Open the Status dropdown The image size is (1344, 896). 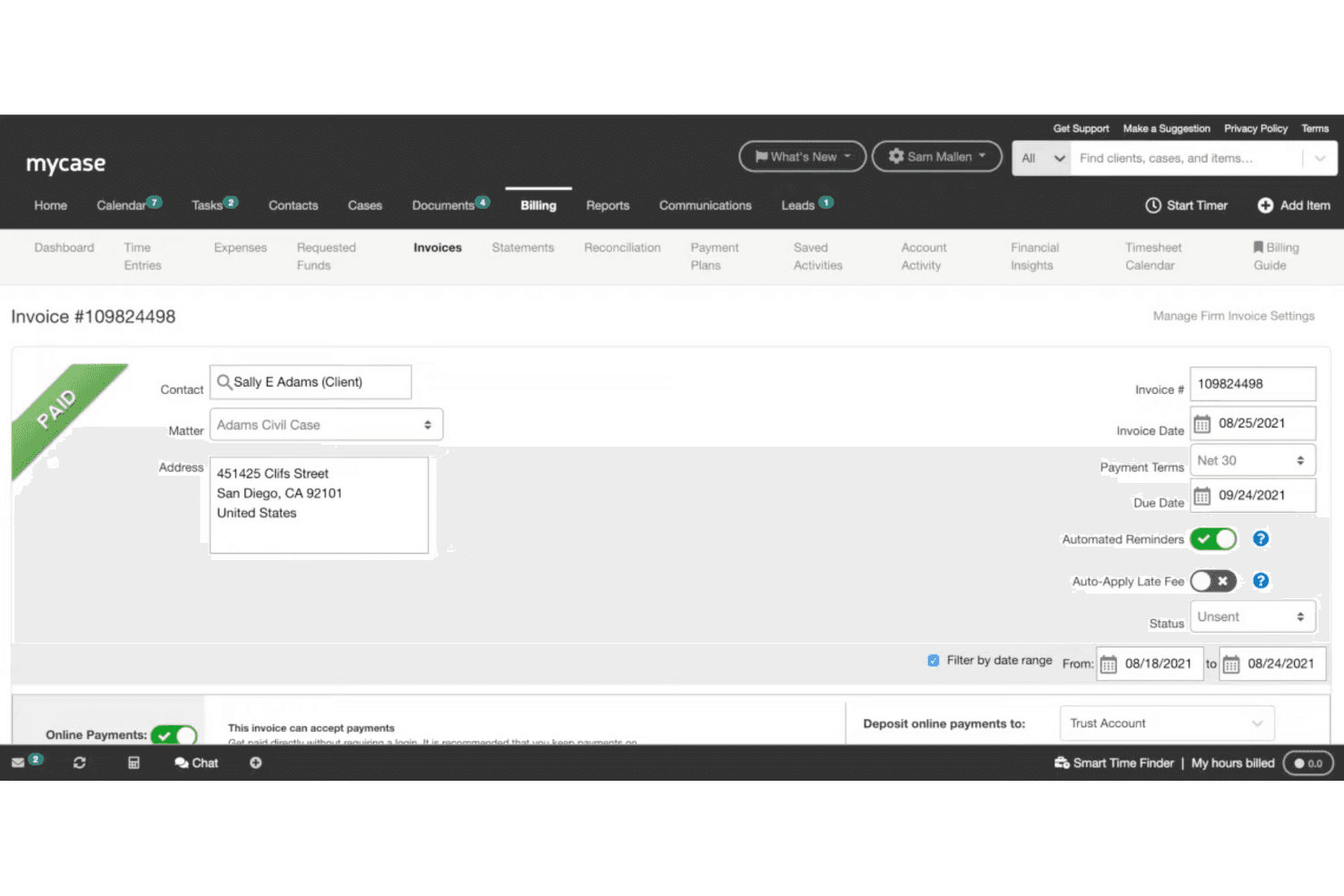pos(1252,616)
